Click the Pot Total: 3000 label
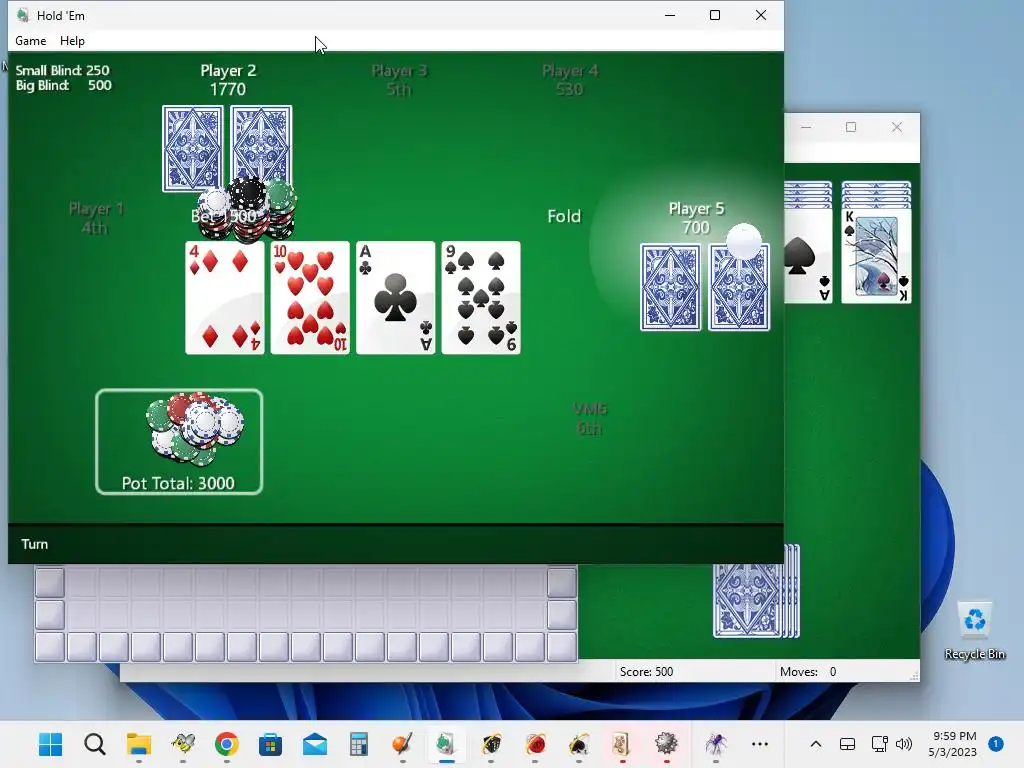 point(178,483)
